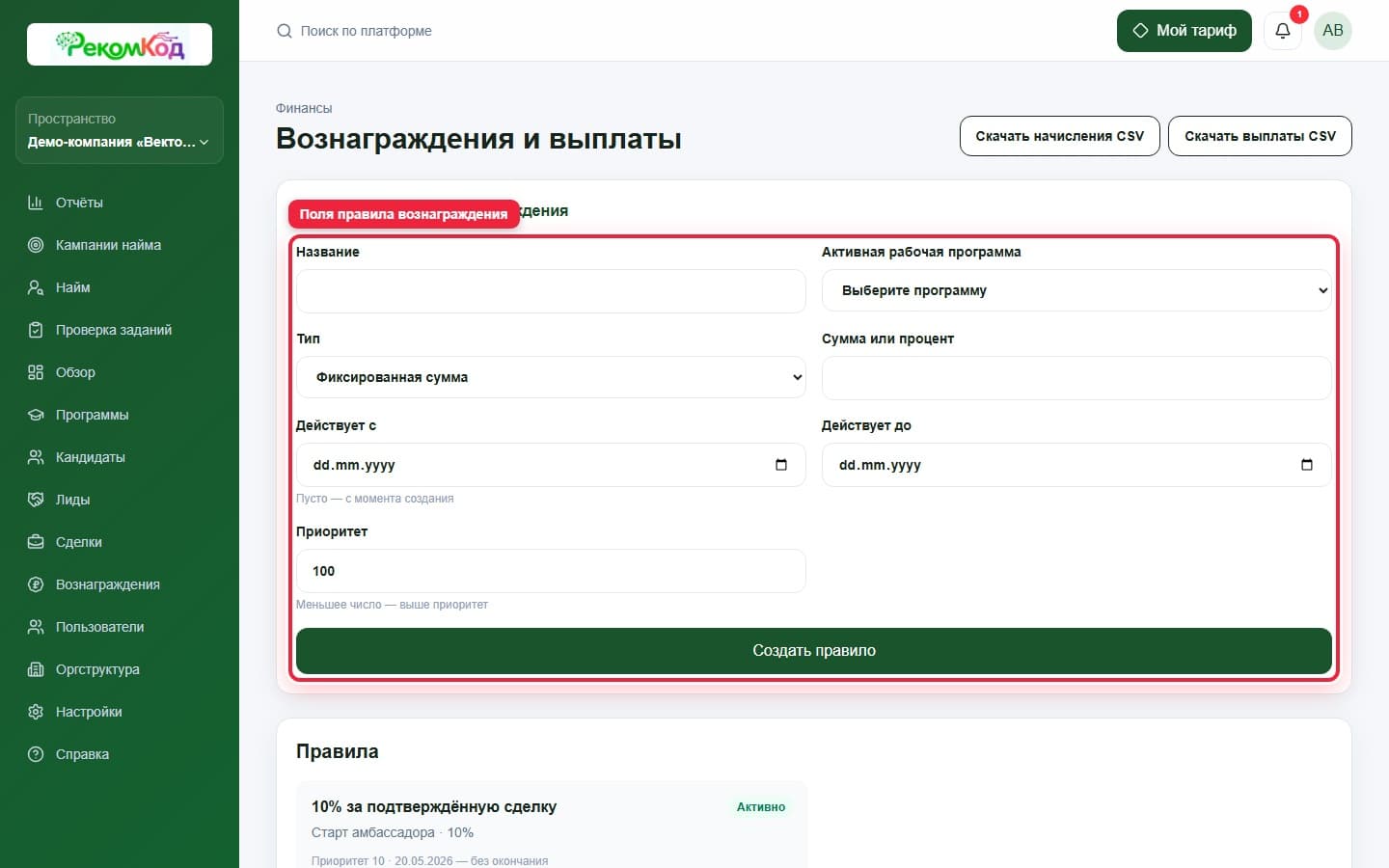This screenshot has height=868, width=1389.
Task: Open Лиды menu item
Action: pos(120,500)
